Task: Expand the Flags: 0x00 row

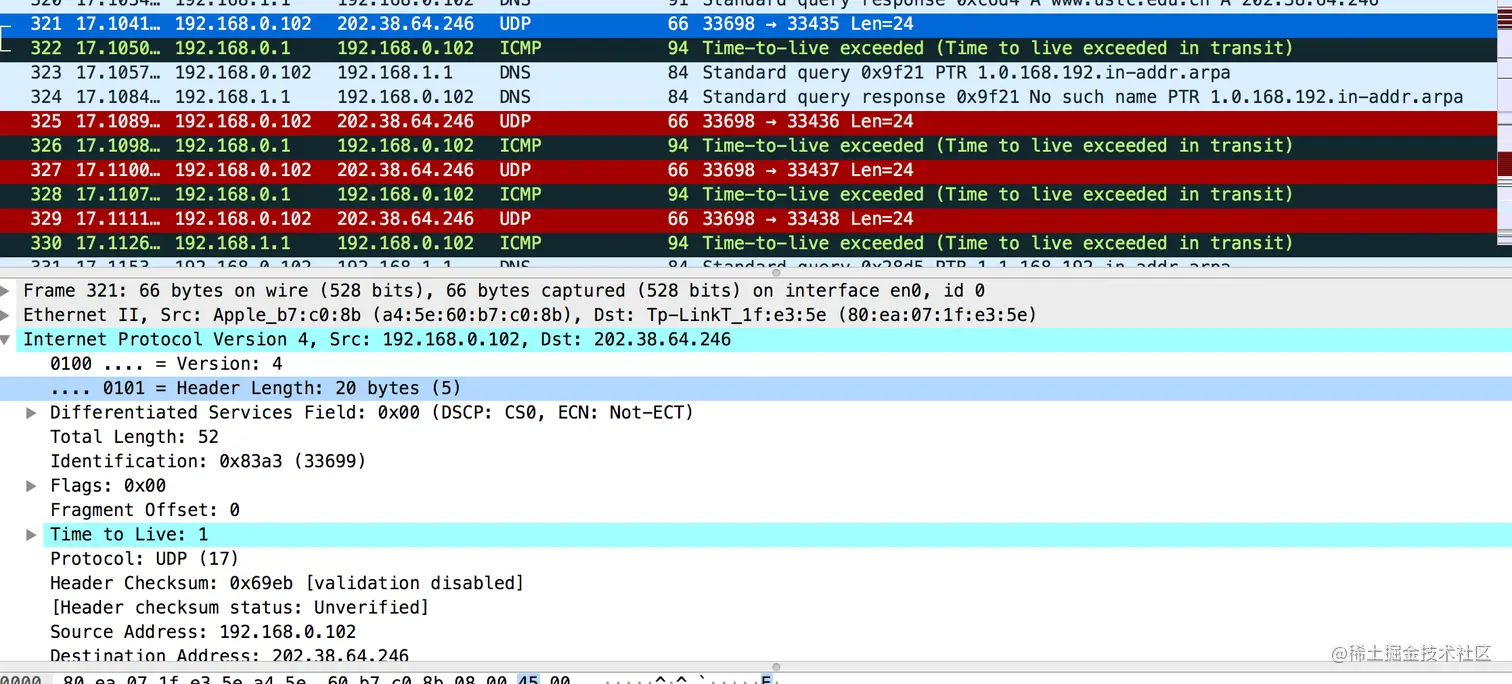Action: coord(31,486)
